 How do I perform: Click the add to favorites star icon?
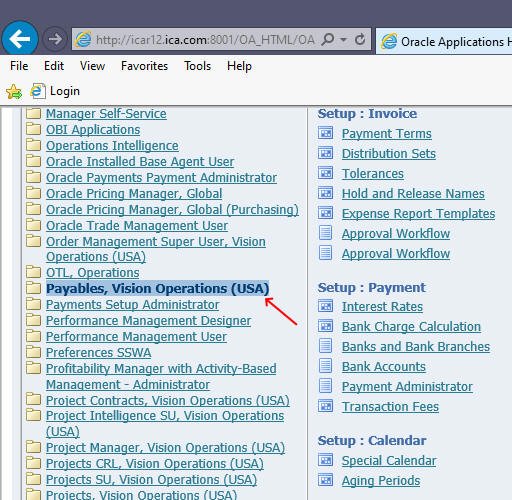[x=14, y=91]
